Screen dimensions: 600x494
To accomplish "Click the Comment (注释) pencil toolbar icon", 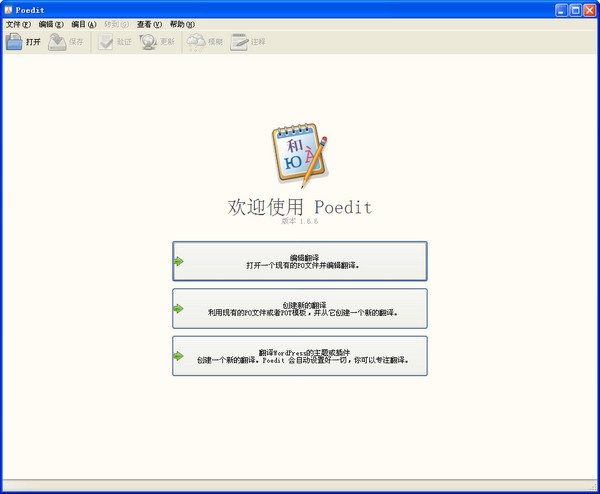I will pyautogui.click(x=240, y=42).
